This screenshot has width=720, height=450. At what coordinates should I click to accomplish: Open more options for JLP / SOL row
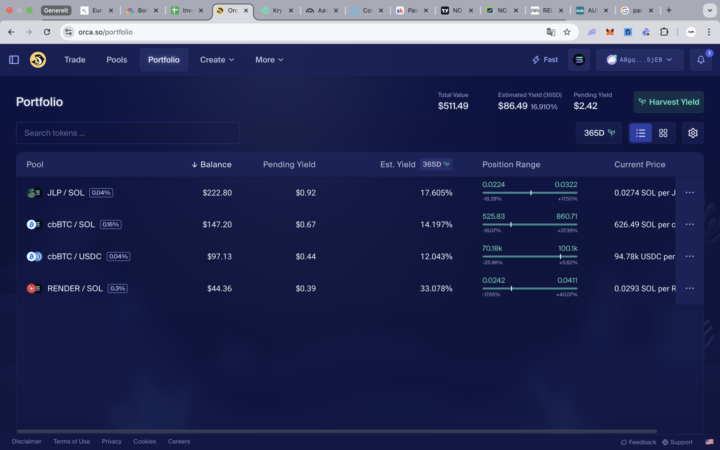pyautogui.click(x=689, y=193)
